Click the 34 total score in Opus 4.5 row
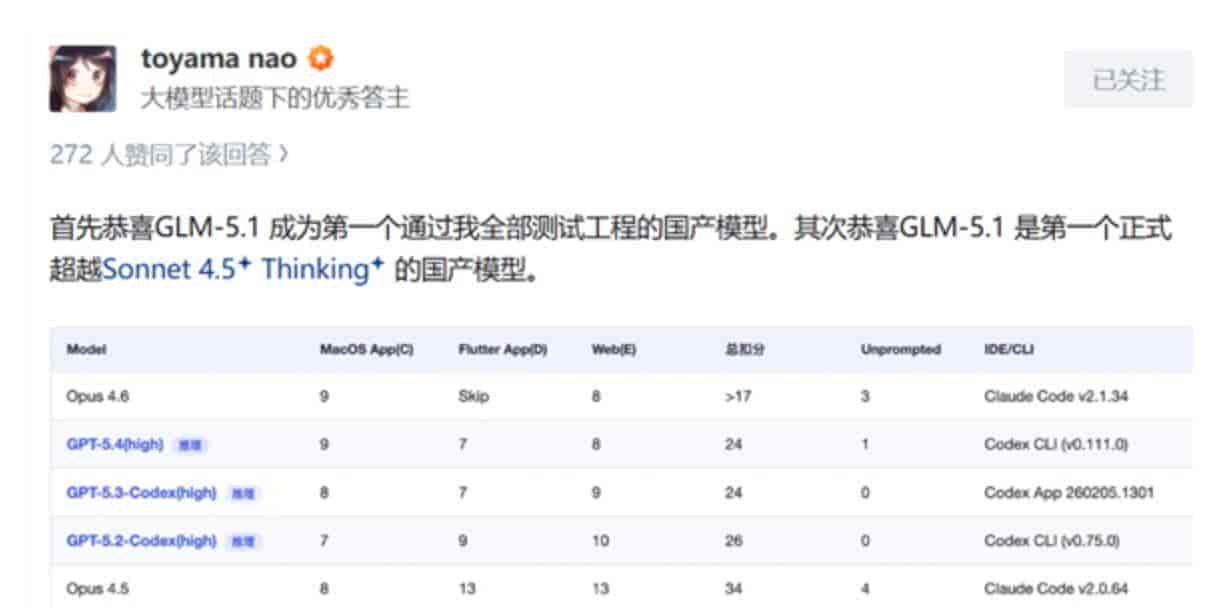This screenshot has height=608, width=1222. (734, 589)
